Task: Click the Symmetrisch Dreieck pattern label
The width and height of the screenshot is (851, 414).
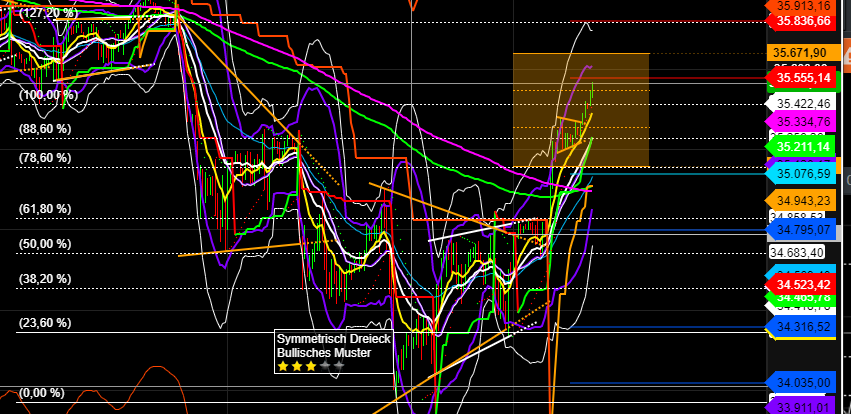Action: pos(324,340)
